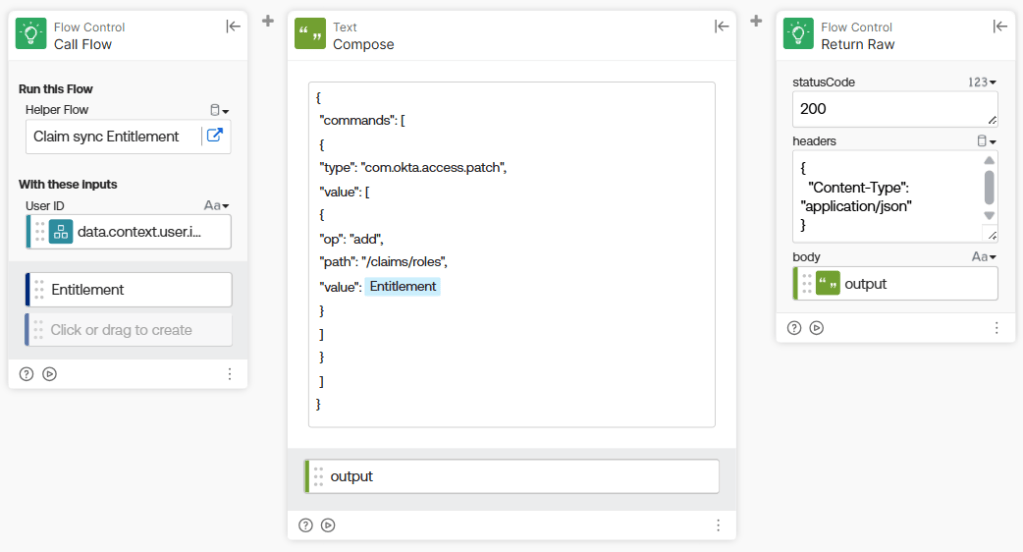The width and height of the screenshot is (1023, 552).
Task: Click the Call Flow card lightbulb icon
Action: pos(31,34)
